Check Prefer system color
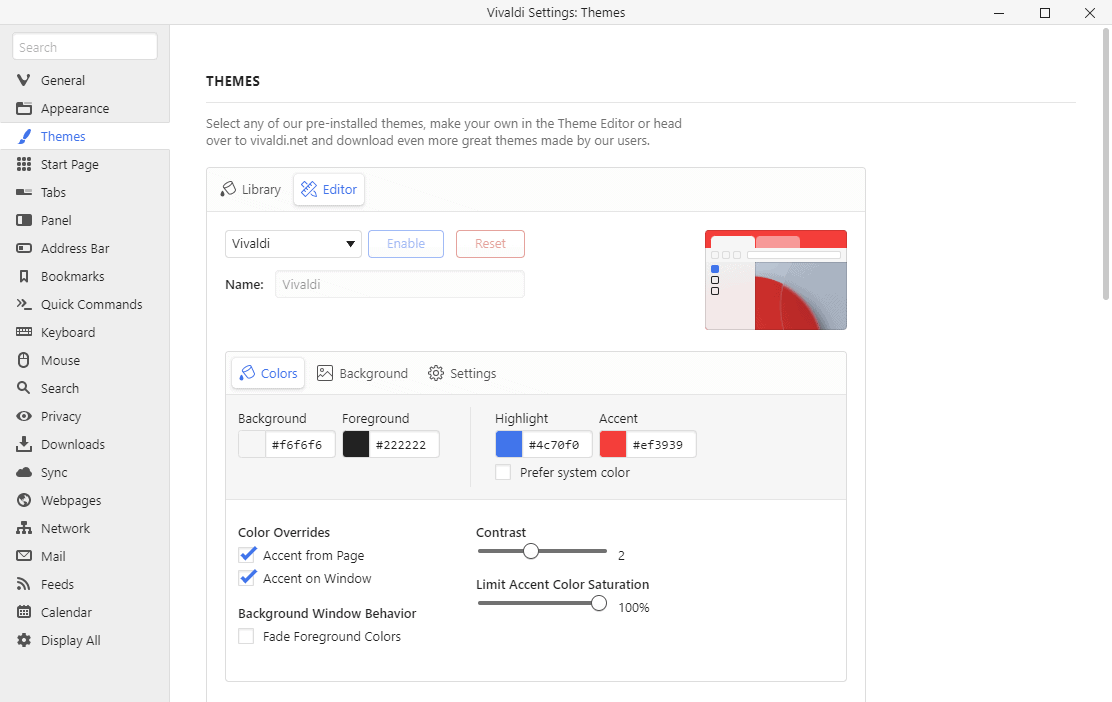Viewport: 1112px width, 702px height. tap(502, 471)
